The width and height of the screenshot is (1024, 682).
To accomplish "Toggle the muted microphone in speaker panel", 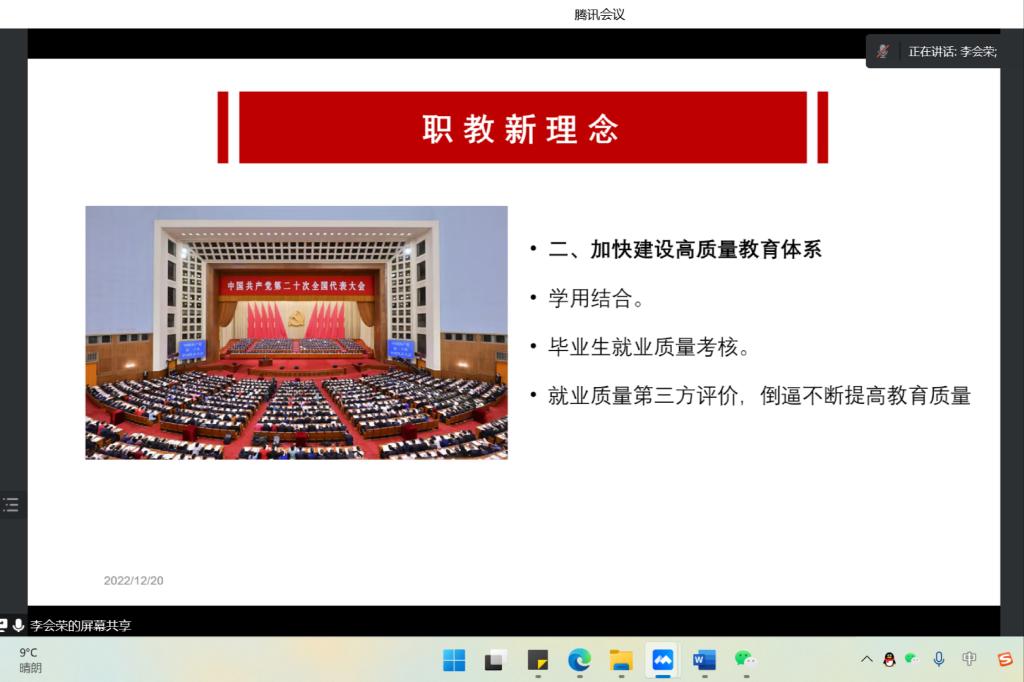I will click(x=883, y=51).
